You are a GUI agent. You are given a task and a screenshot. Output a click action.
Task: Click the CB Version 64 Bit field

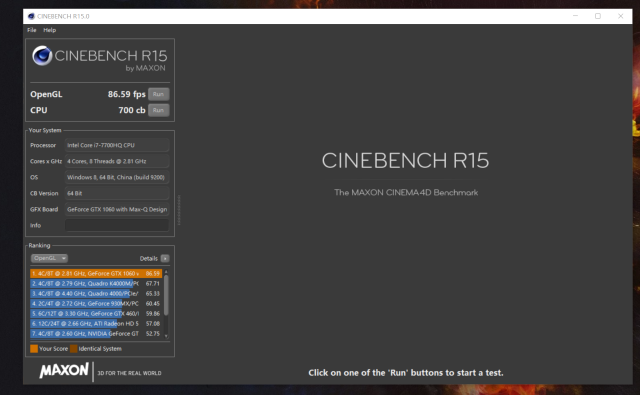click(117, 193)
